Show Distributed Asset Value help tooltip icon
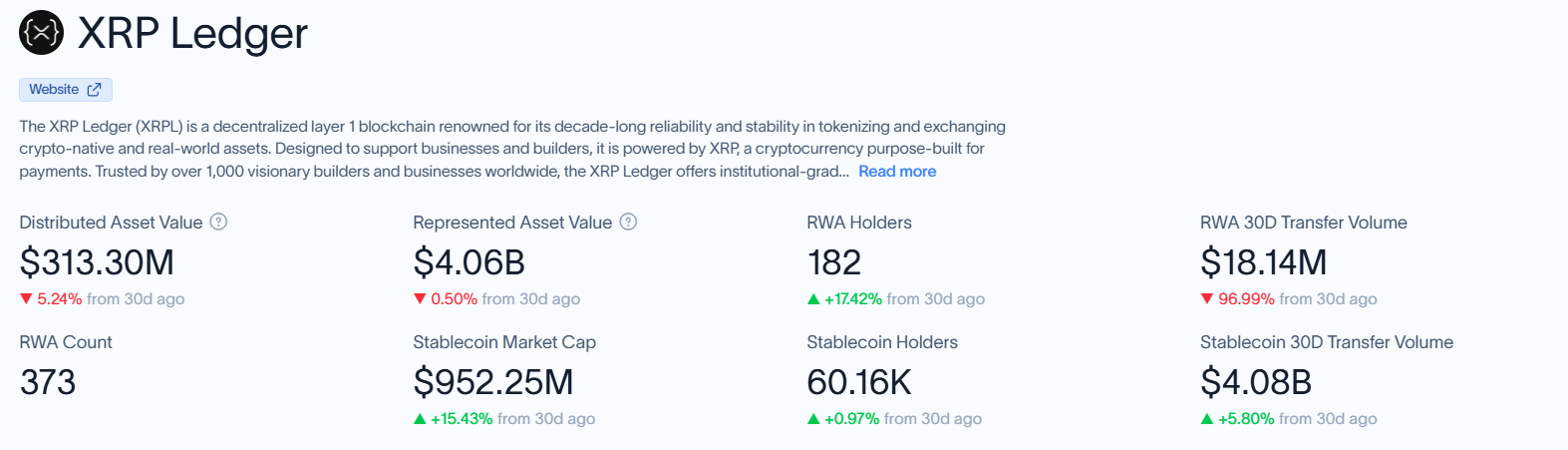Screen dimensions: 1568x450 (x=219, y=222)
